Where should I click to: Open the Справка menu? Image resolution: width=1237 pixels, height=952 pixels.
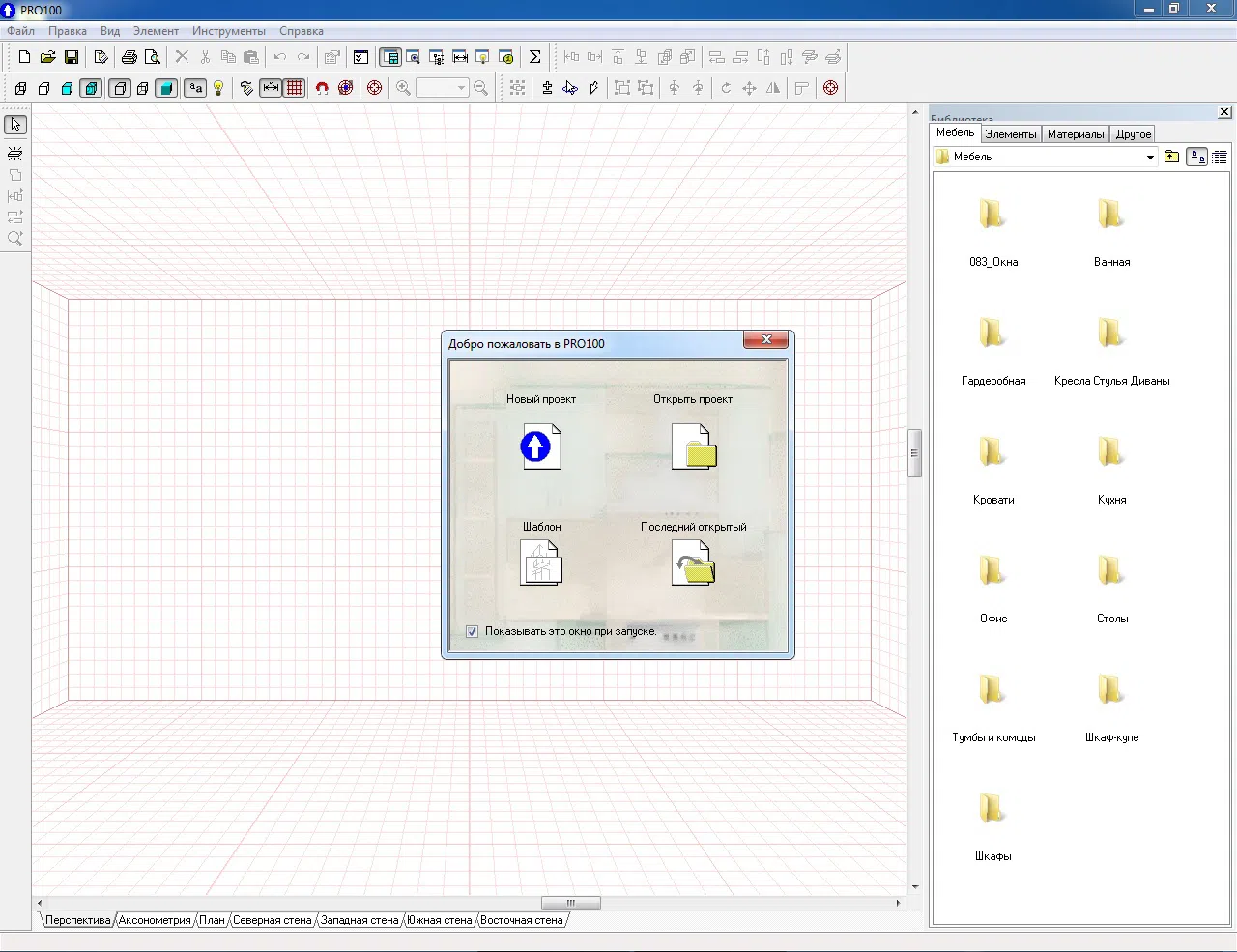(x=302, y=31)
